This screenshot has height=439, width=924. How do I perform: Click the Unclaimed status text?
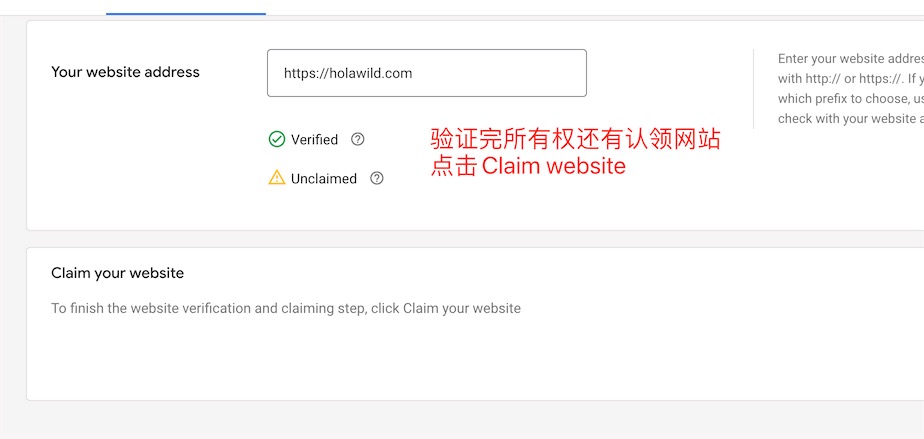pyautogui.click(x=324, y=179)
